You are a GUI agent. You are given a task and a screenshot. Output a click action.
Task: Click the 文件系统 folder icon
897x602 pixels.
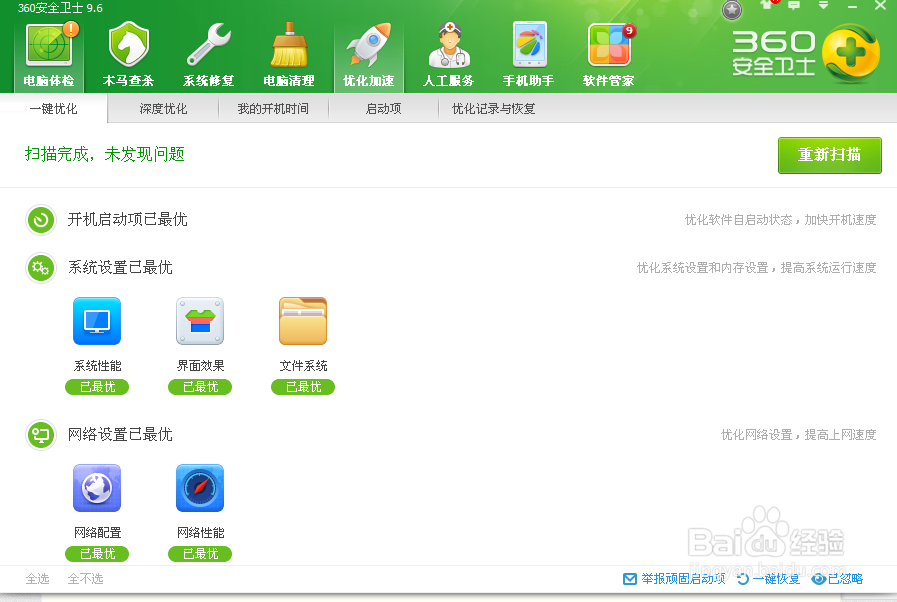(303, 321)
